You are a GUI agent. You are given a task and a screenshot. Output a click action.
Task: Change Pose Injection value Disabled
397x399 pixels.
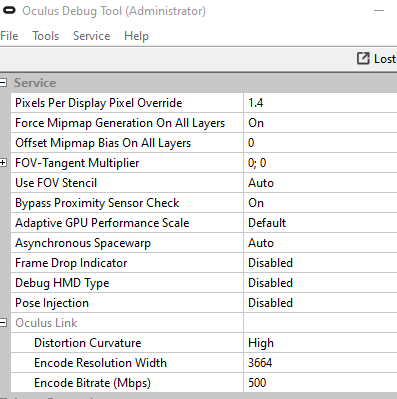point(320,303)
